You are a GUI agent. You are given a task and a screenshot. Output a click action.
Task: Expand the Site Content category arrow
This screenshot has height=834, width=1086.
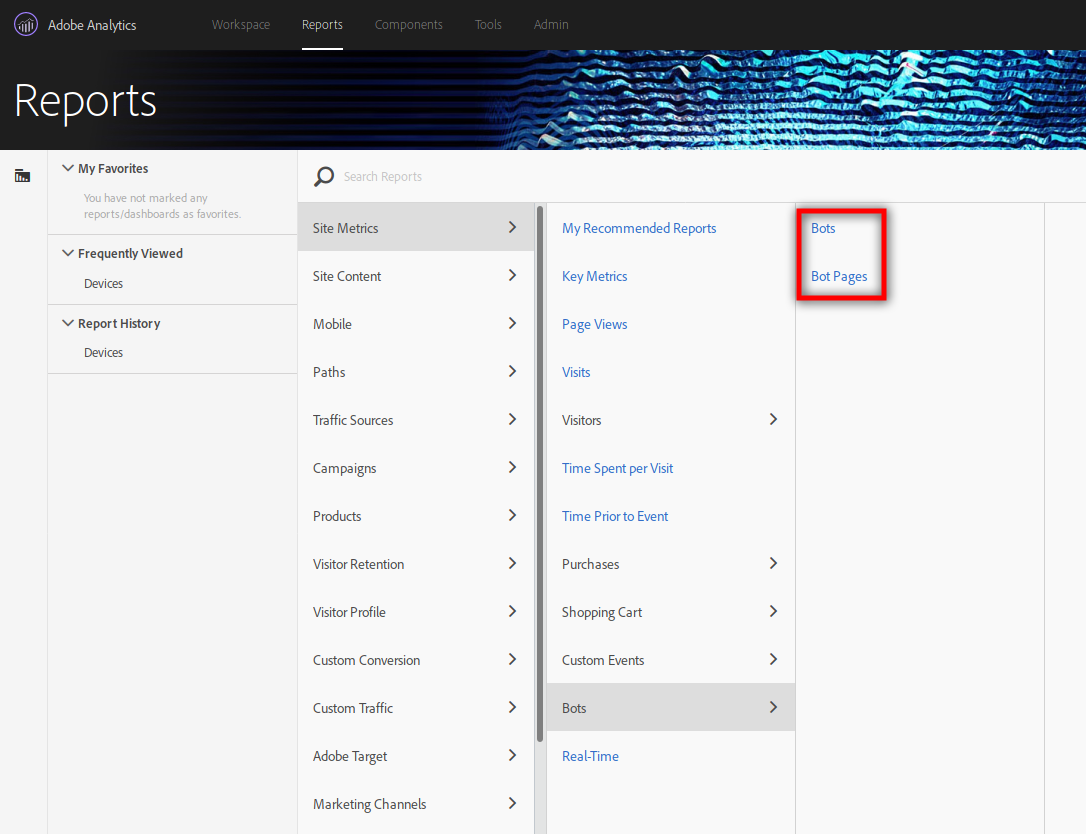tap(513, 276)
